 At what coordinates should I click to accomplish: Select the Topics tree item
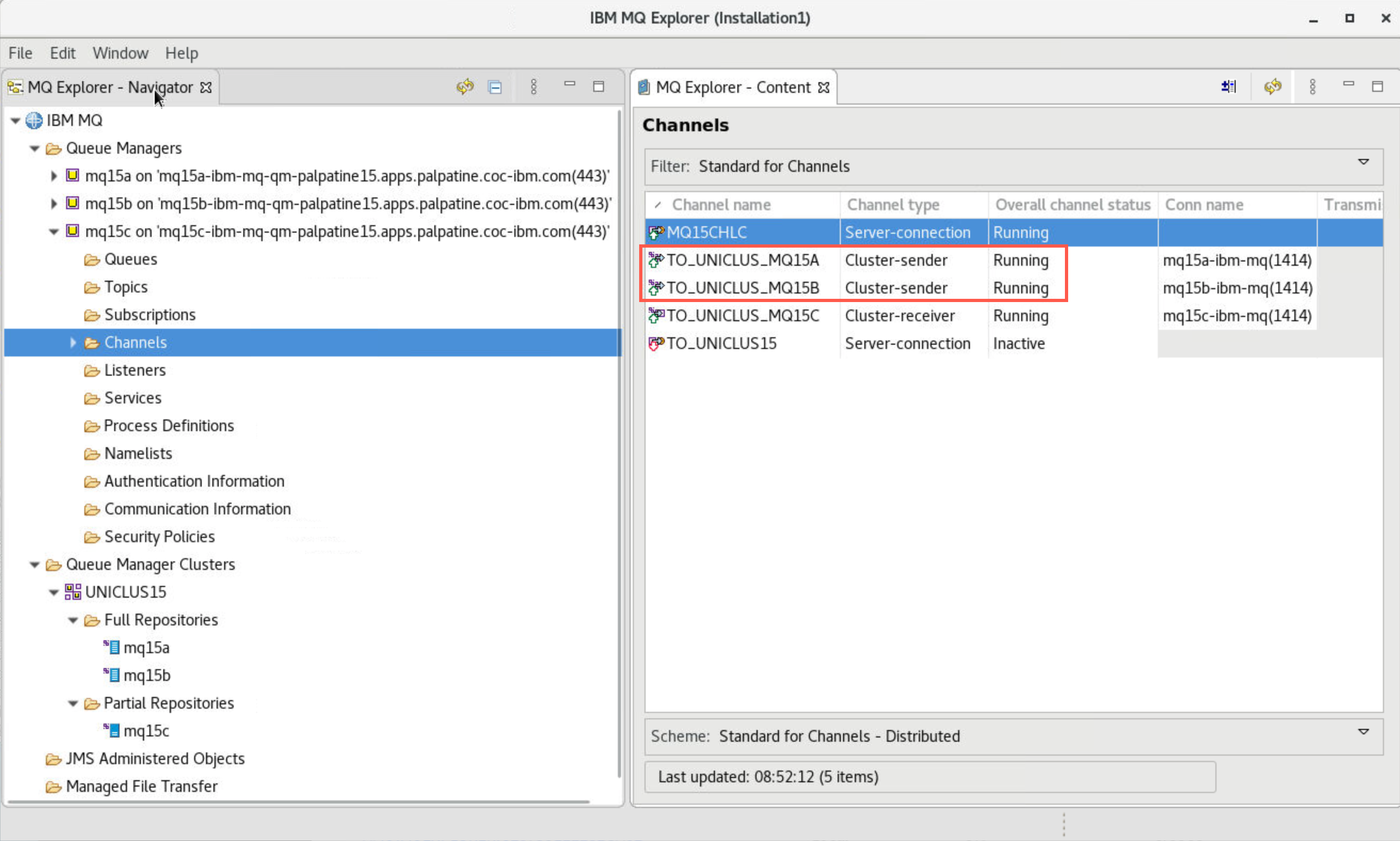click(x=126, y=287)
